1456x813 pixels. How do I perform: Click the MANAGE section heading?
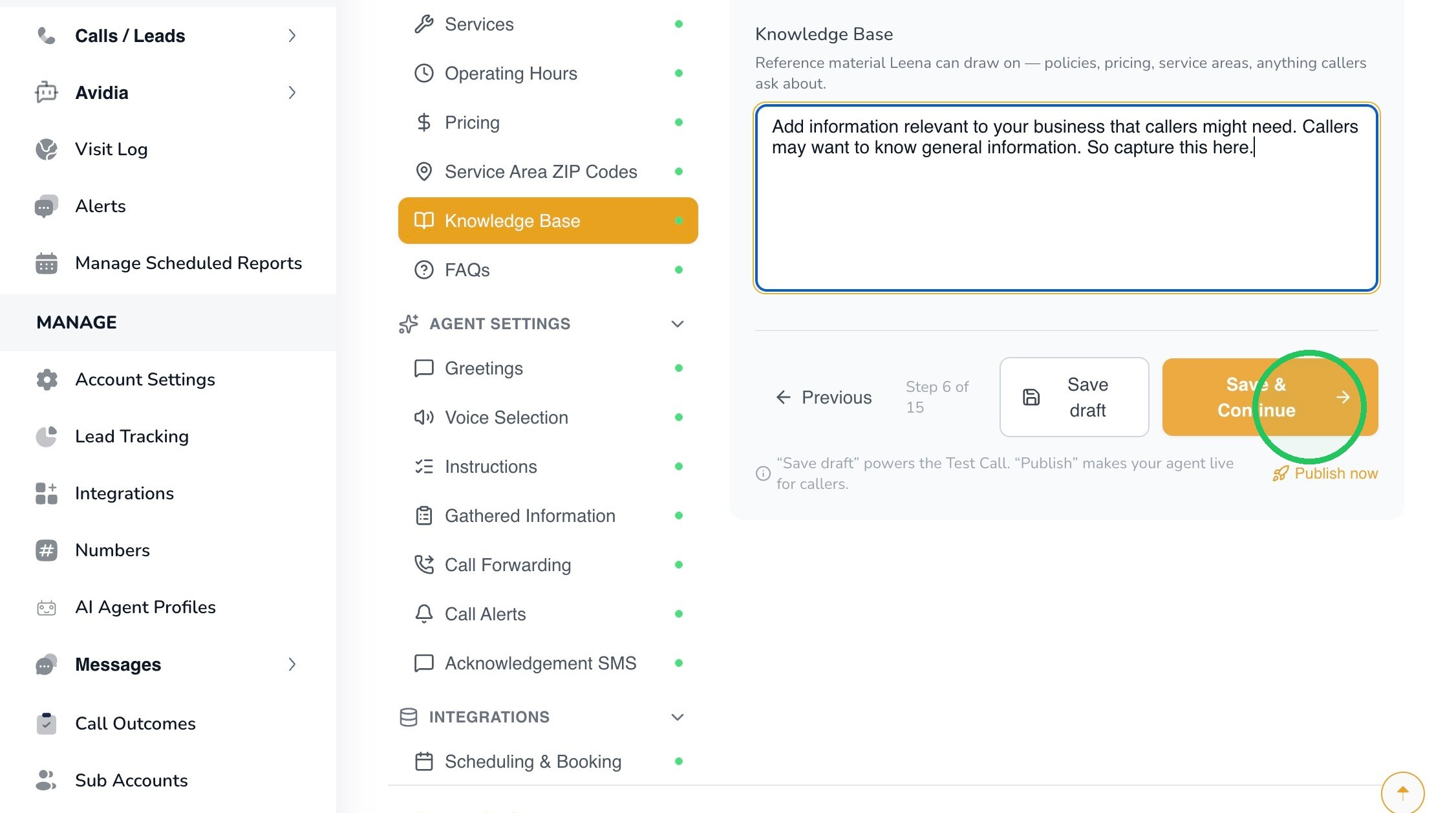tap(76, 323)
